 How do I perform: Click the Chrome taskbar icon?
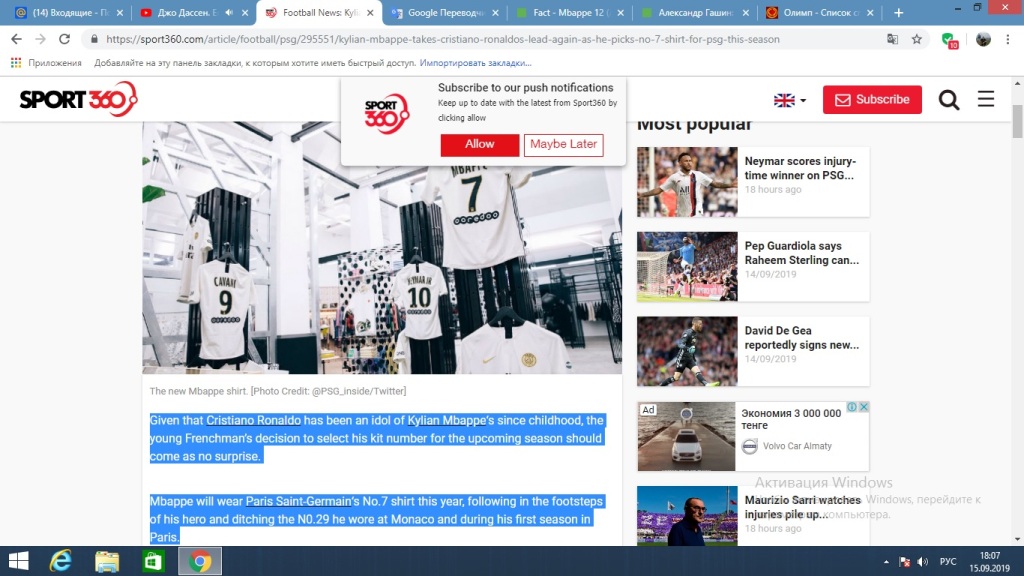[200, 561]
